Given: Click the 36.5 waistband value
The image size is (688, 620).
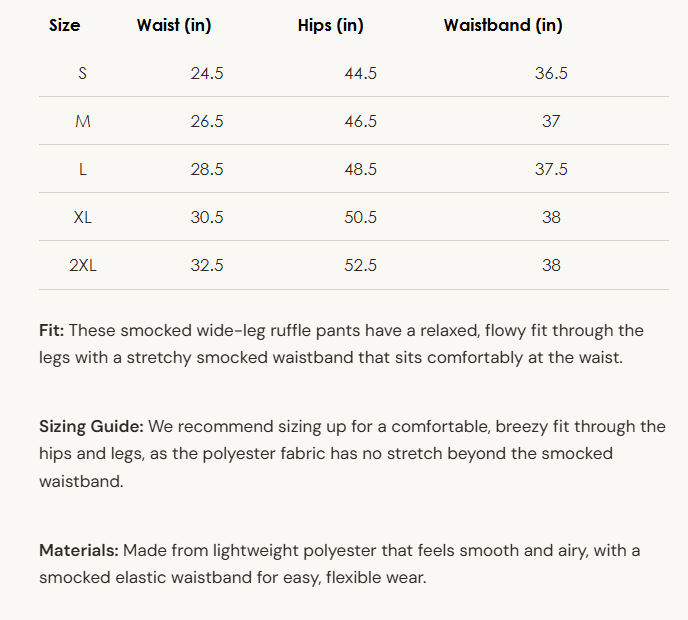Looking at the screenshot, I should (x=551, y=73).
